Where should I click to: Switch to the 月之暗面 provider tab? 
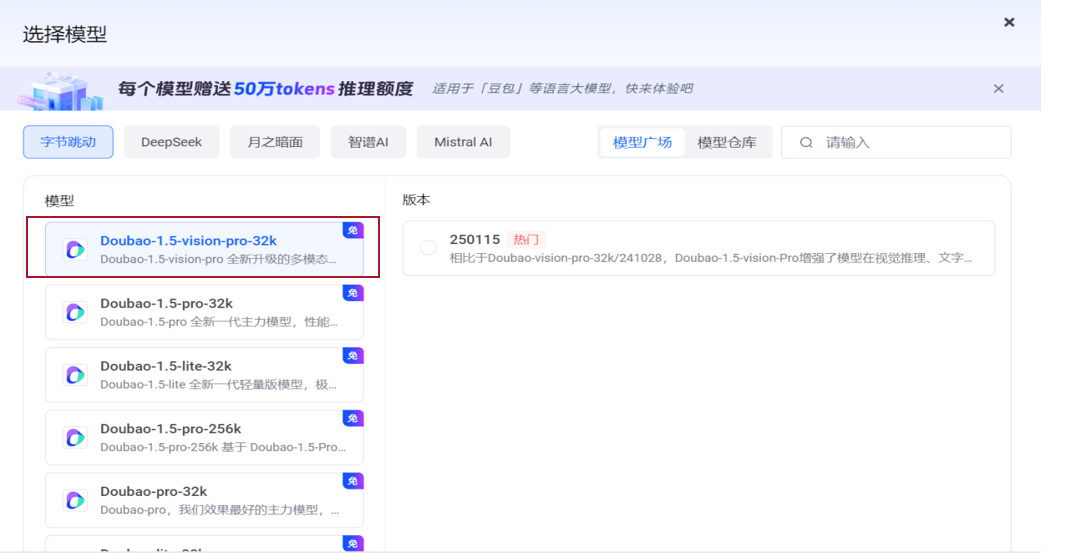tap(275, 142)
